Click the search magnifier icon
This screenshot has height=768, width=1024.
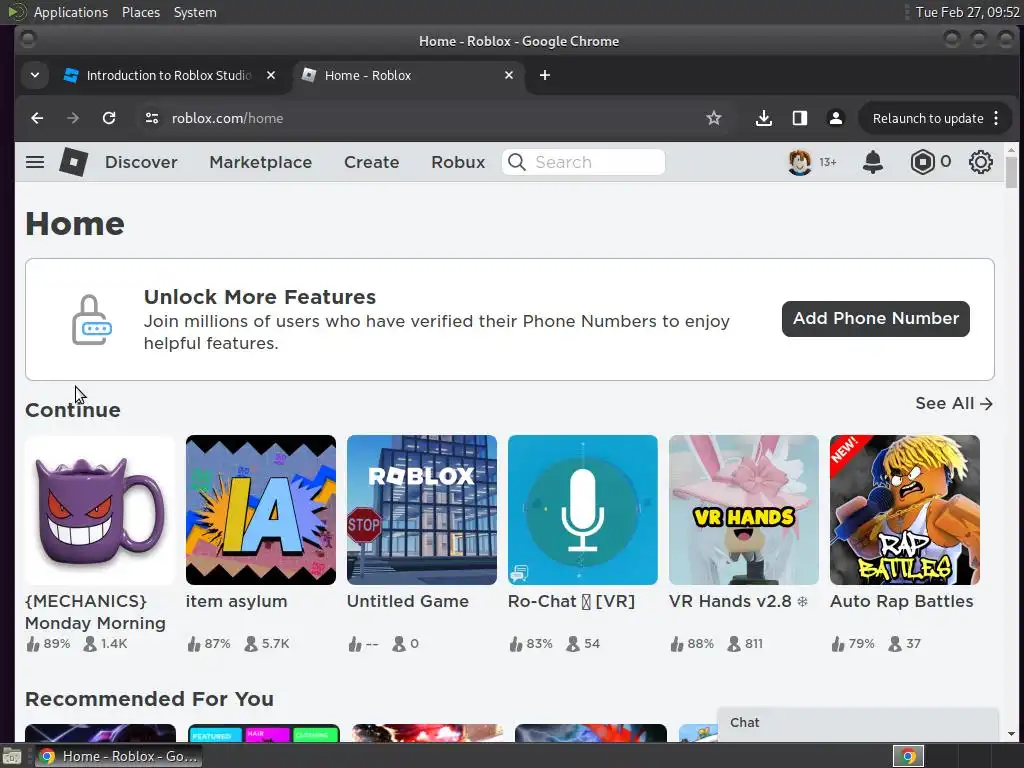point(517,162)
